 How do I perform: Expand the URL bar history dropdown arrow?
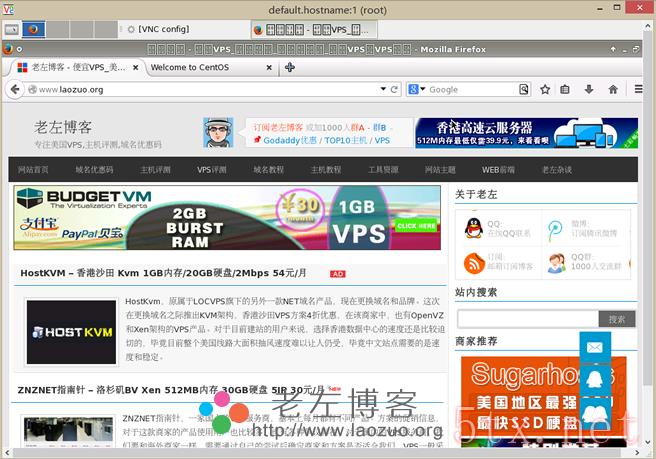coord(383,89)
